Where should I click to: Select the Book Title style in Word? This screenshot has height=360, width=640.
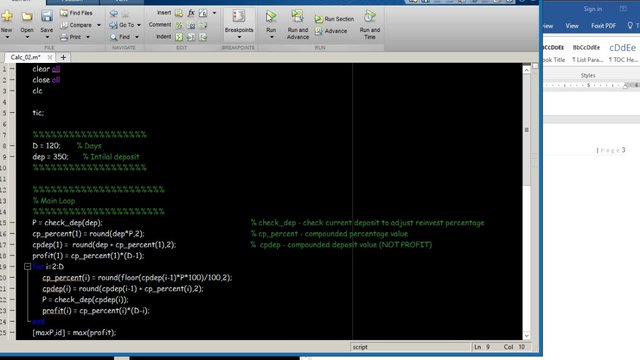(x=553, y=53)
